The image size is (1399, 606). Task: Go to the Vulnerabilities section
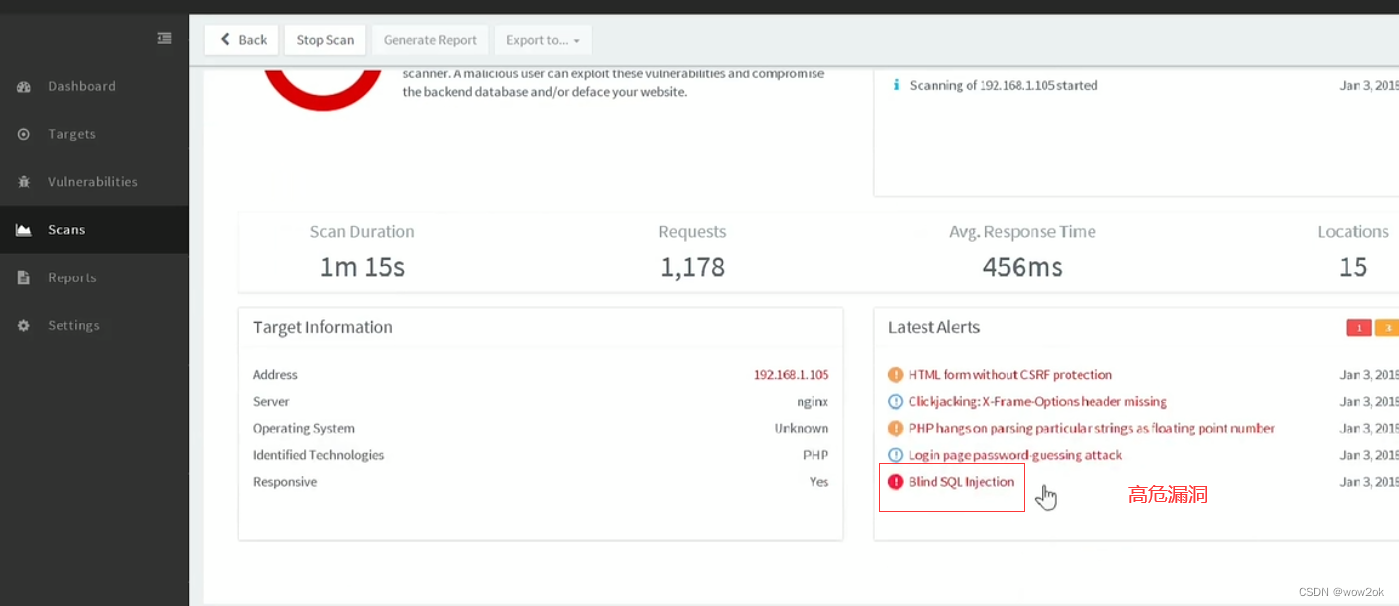click(94, 182)
